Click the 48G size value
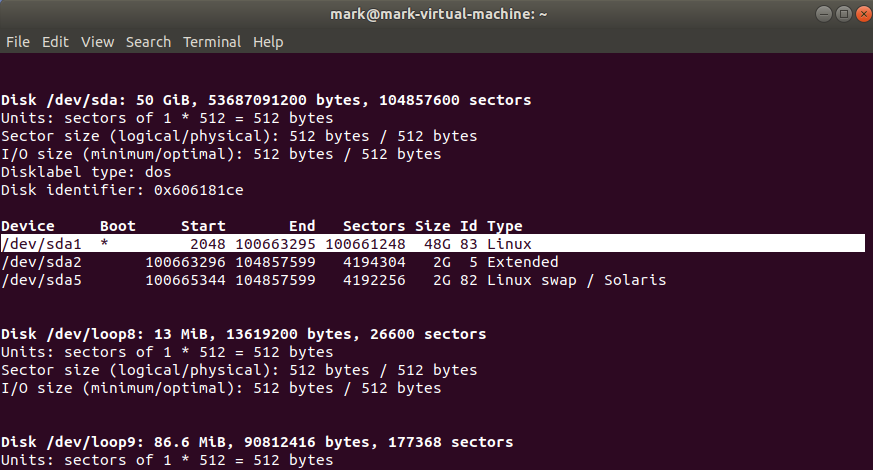Image resolution: width=873 pixels, height=470 pixels. pyautogui.click(x=437, y=244)
